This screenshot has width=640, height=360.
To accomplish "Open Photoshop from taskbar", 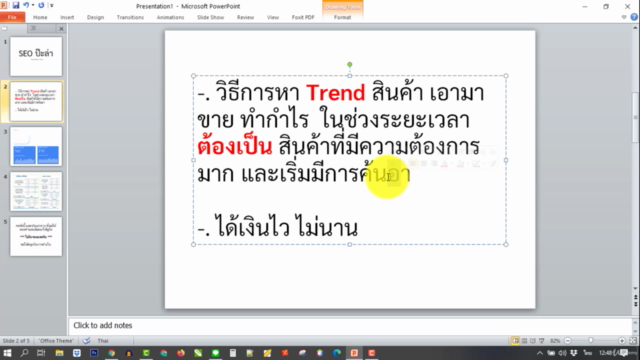I will coord(94,353).
